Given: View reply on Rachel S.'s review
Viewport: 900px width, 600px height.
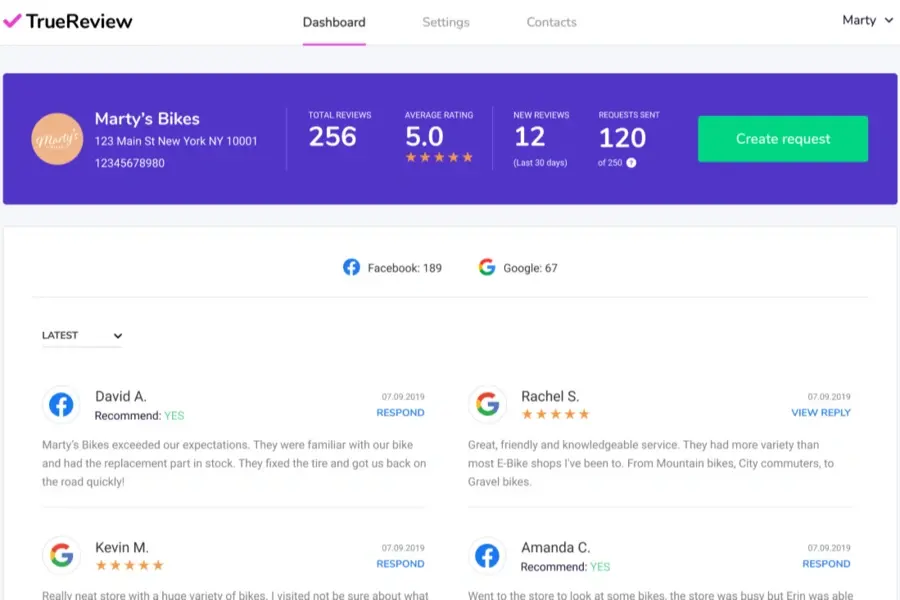Looking at the screenshot, I should point(821,412).
